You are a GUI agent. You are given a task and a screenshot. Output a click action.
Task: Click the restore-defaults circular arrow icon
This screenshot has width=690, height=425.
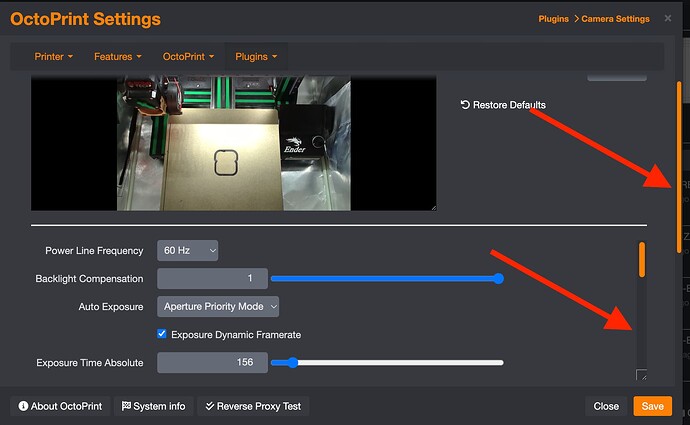[465, 105]
